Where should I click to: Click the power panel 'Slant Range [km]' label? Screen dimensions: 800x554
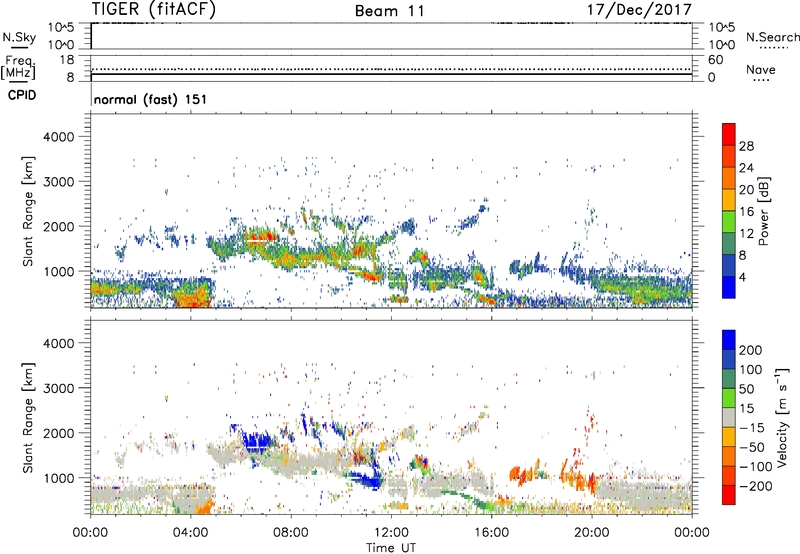pyautogui.click(x=28, y=211)
